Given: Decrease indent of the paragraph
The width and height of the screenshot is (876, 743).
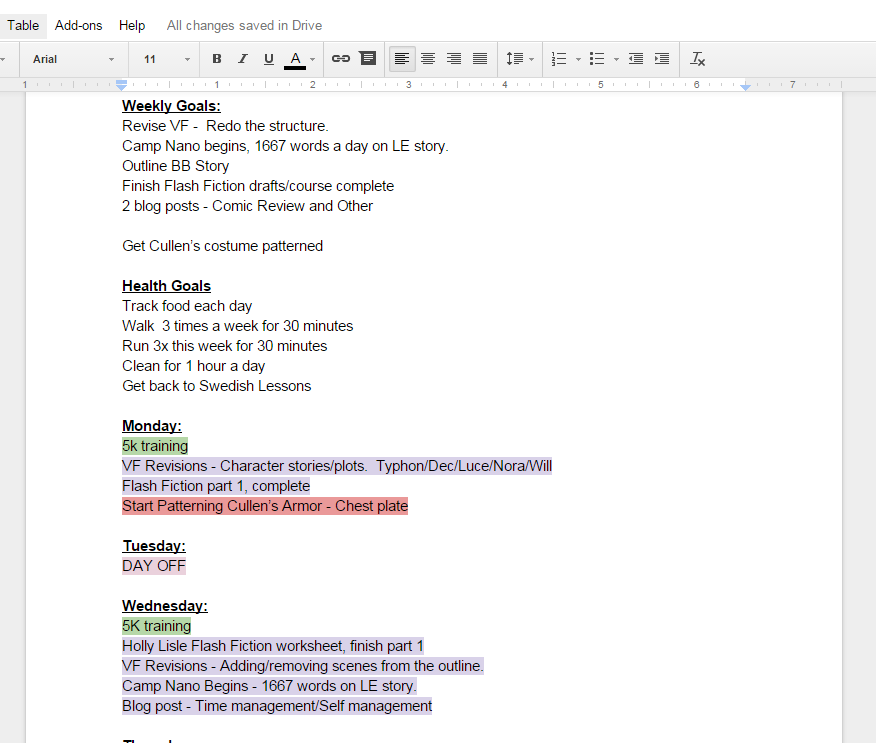Looking at the screenshot, I should (x=636, y=59).
